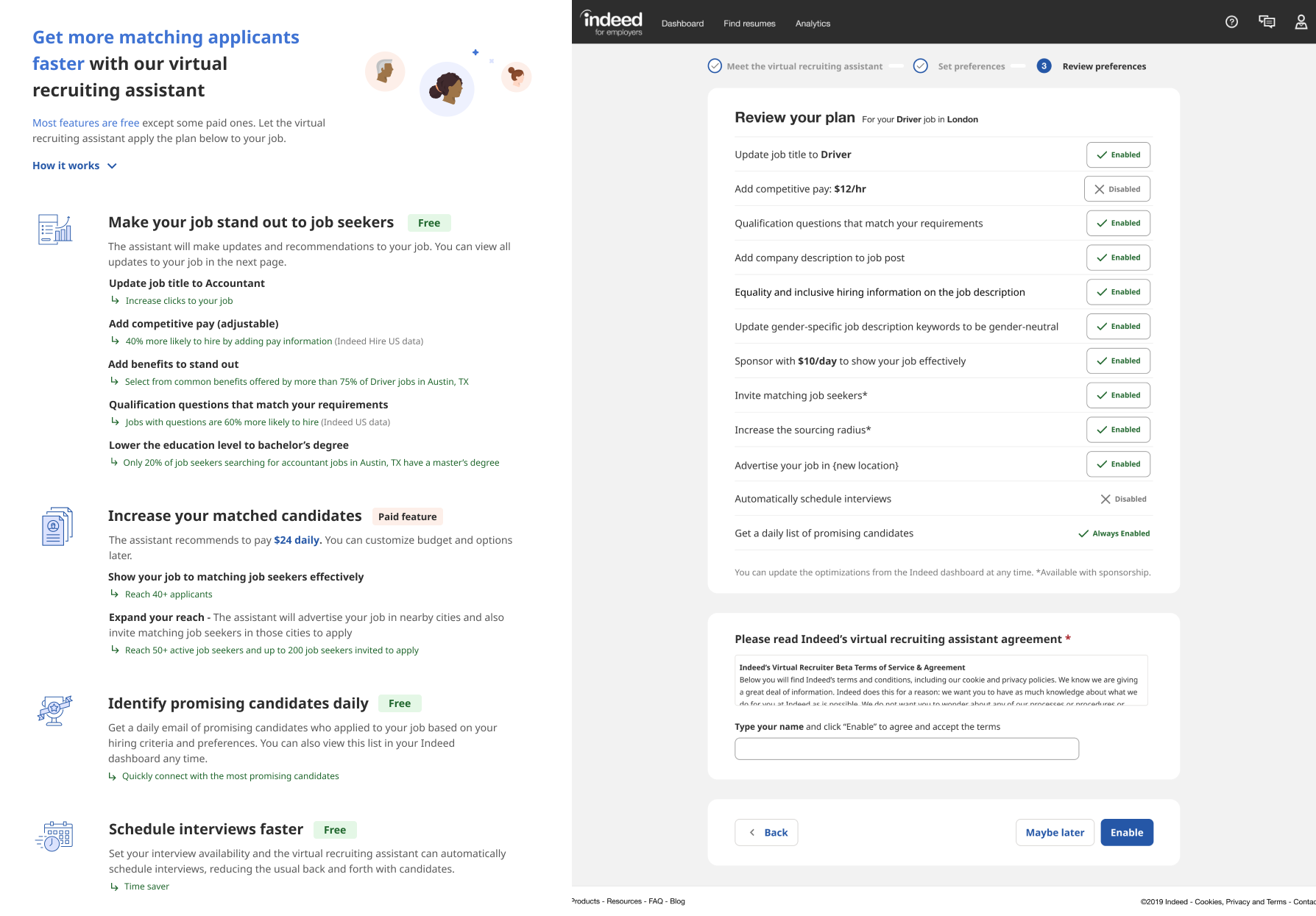The width and height of the screenshot is (1316, 916).
Task: Click the Maybe later button
Action: point(1055,833)
